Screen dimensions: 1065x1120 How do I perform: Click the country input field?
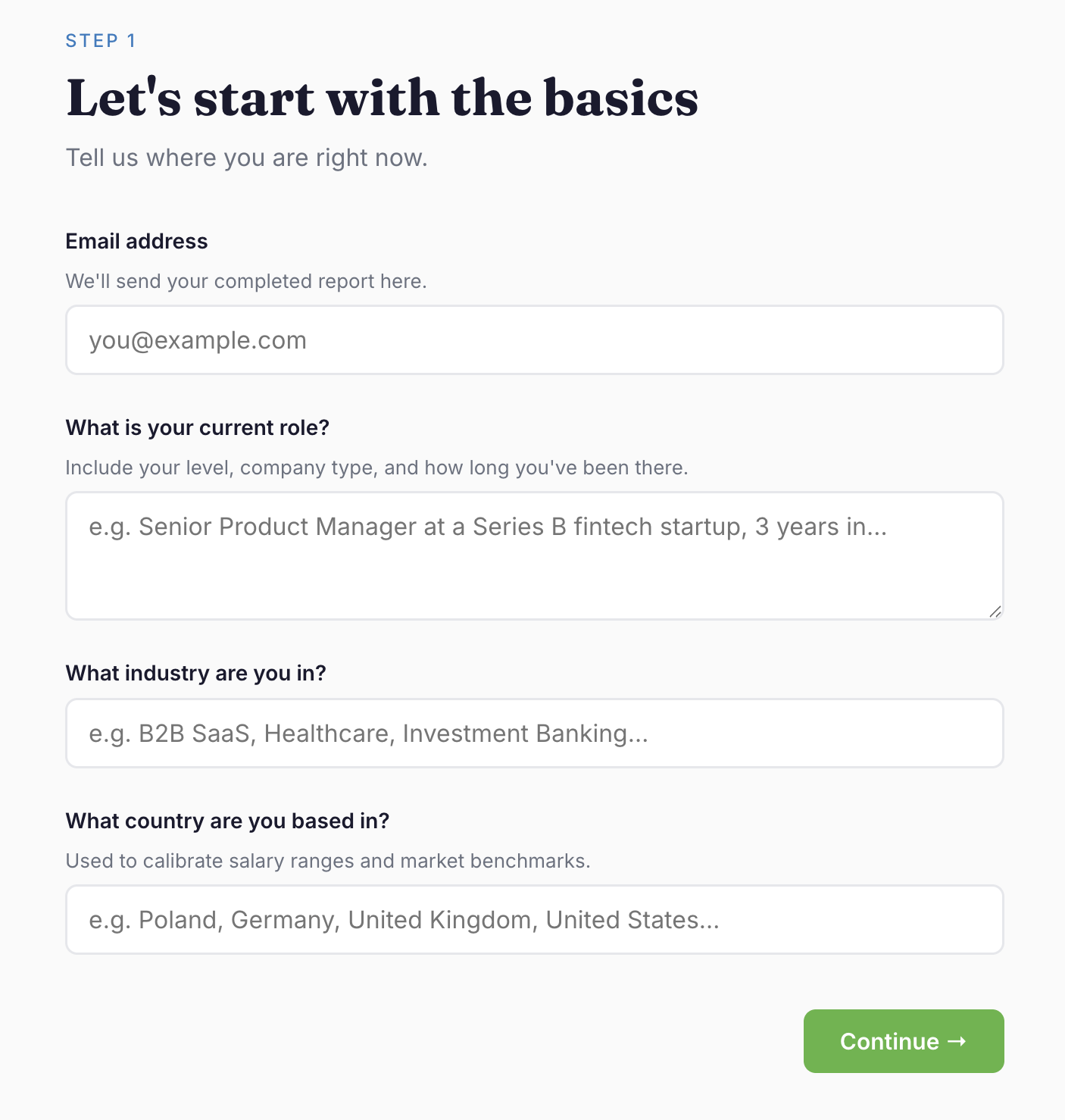coord(534,920)
